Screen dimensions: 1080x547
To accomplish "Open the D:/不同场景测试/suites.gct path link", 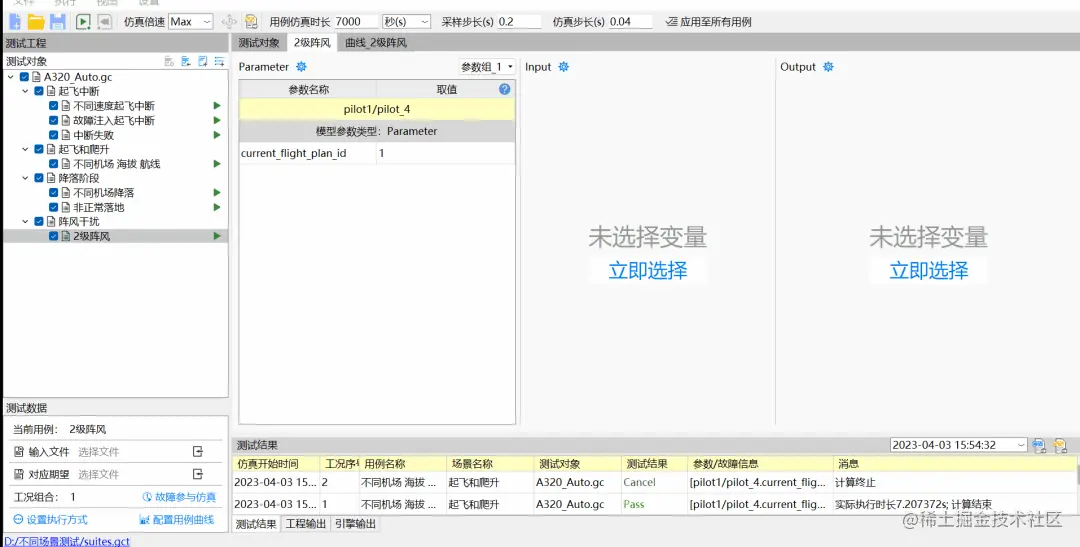I will (67, 541).
